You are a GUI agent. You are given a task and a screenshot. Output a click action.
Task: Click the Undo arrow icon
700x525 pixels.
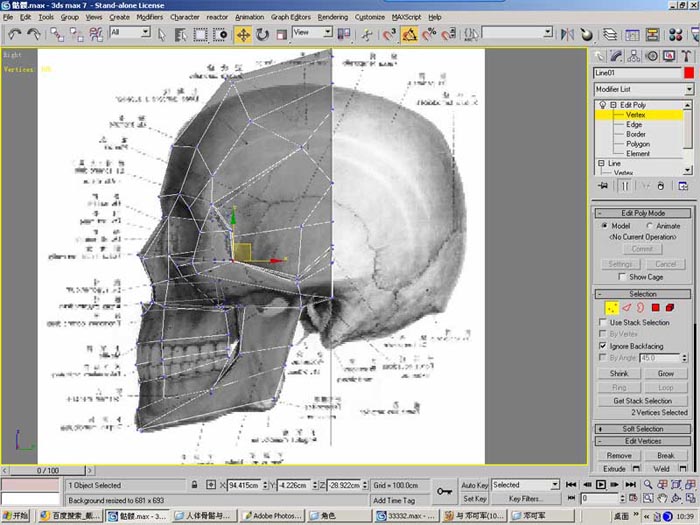pyautogui.click(x=15, y=34)
